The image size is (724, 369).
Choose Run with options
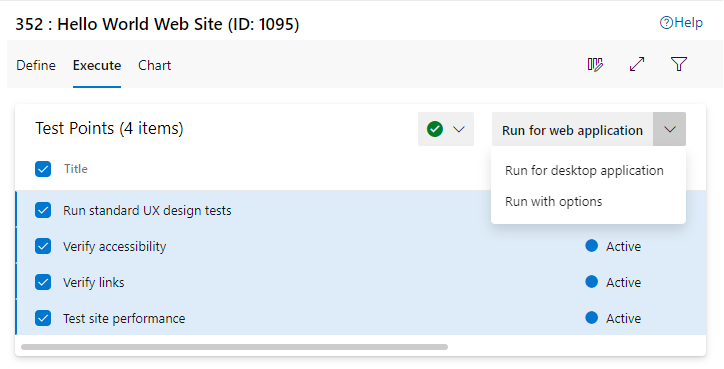tap(554, 202)
